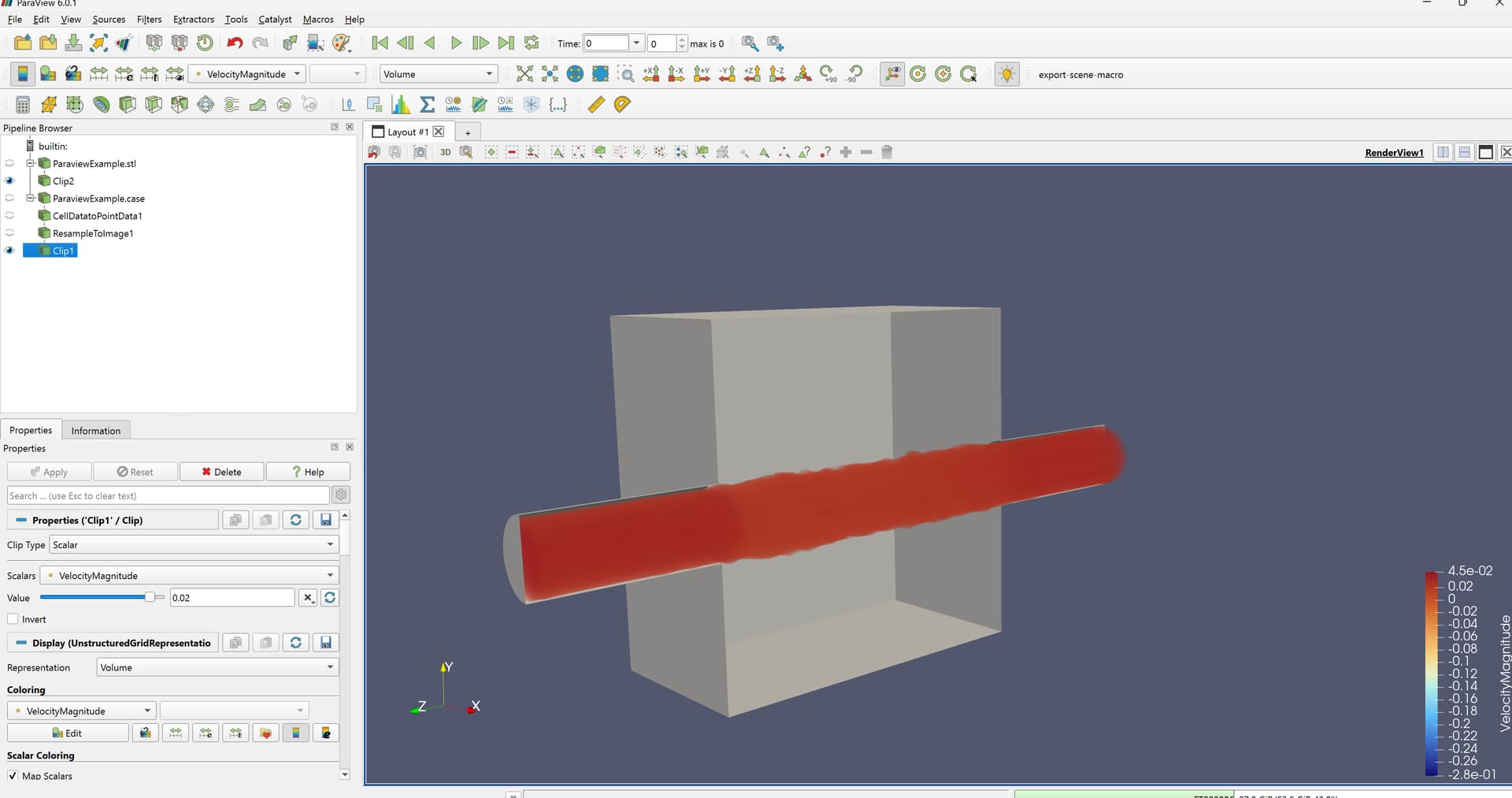1512x798 pixels.
Task: Rotate view 90 degrees clockwise
Action: pos(828,74)
